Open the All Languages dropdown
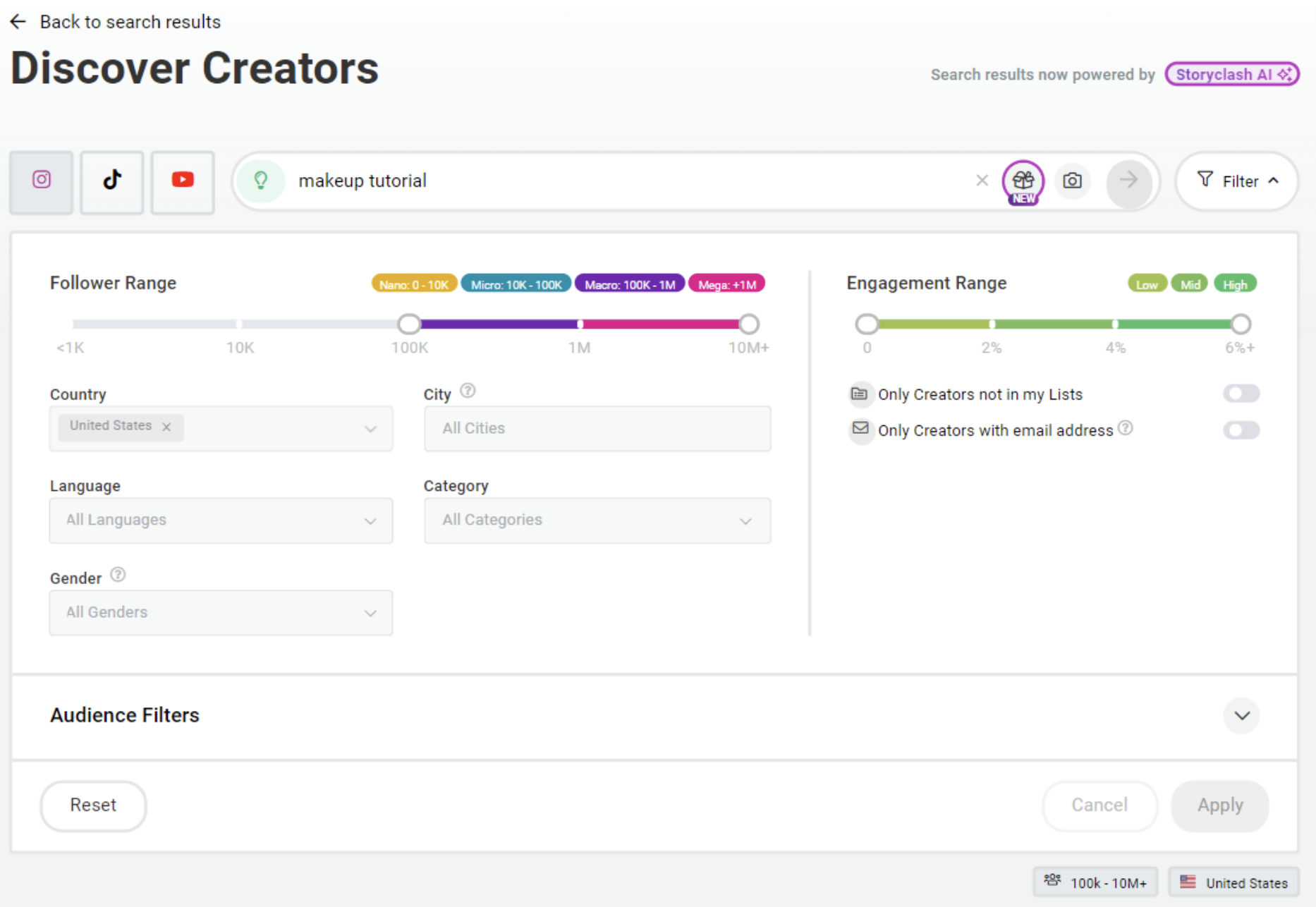Image resolution: width=1316 pixels, height=907 pixels. click(x=221, y=521)
